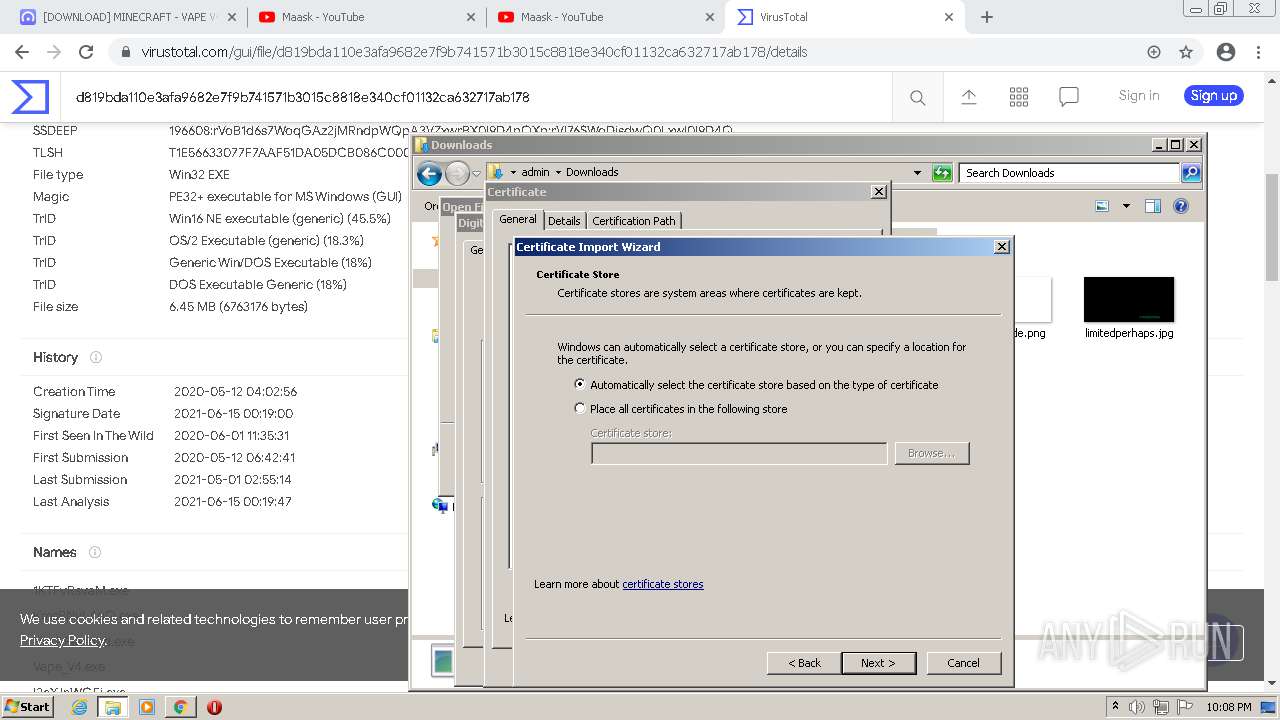This screenshot has height=720, width=1280.
Task: Expand the admin breadcrumb arrow
Action: (x=558, y=172)
